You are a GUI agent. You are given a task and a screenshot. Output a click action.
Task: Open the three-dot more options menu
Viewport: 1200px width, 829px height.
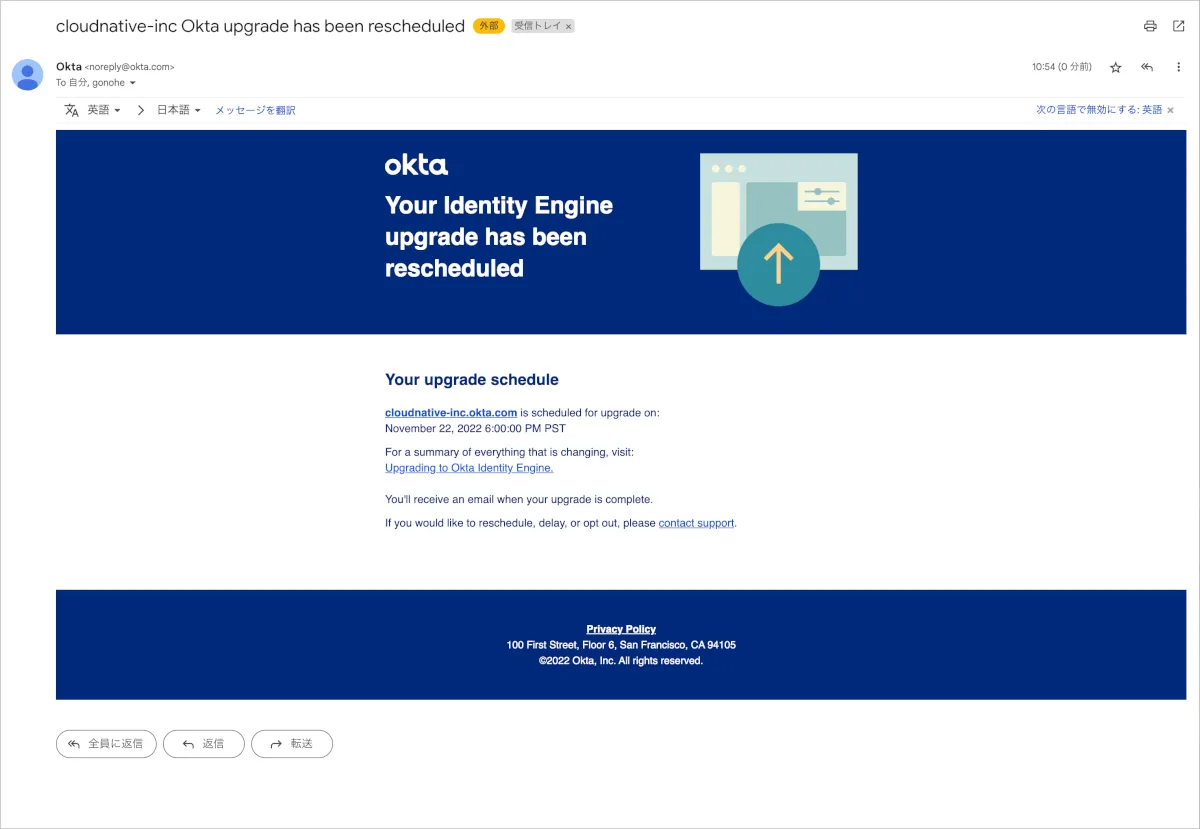coord(1178,67)
